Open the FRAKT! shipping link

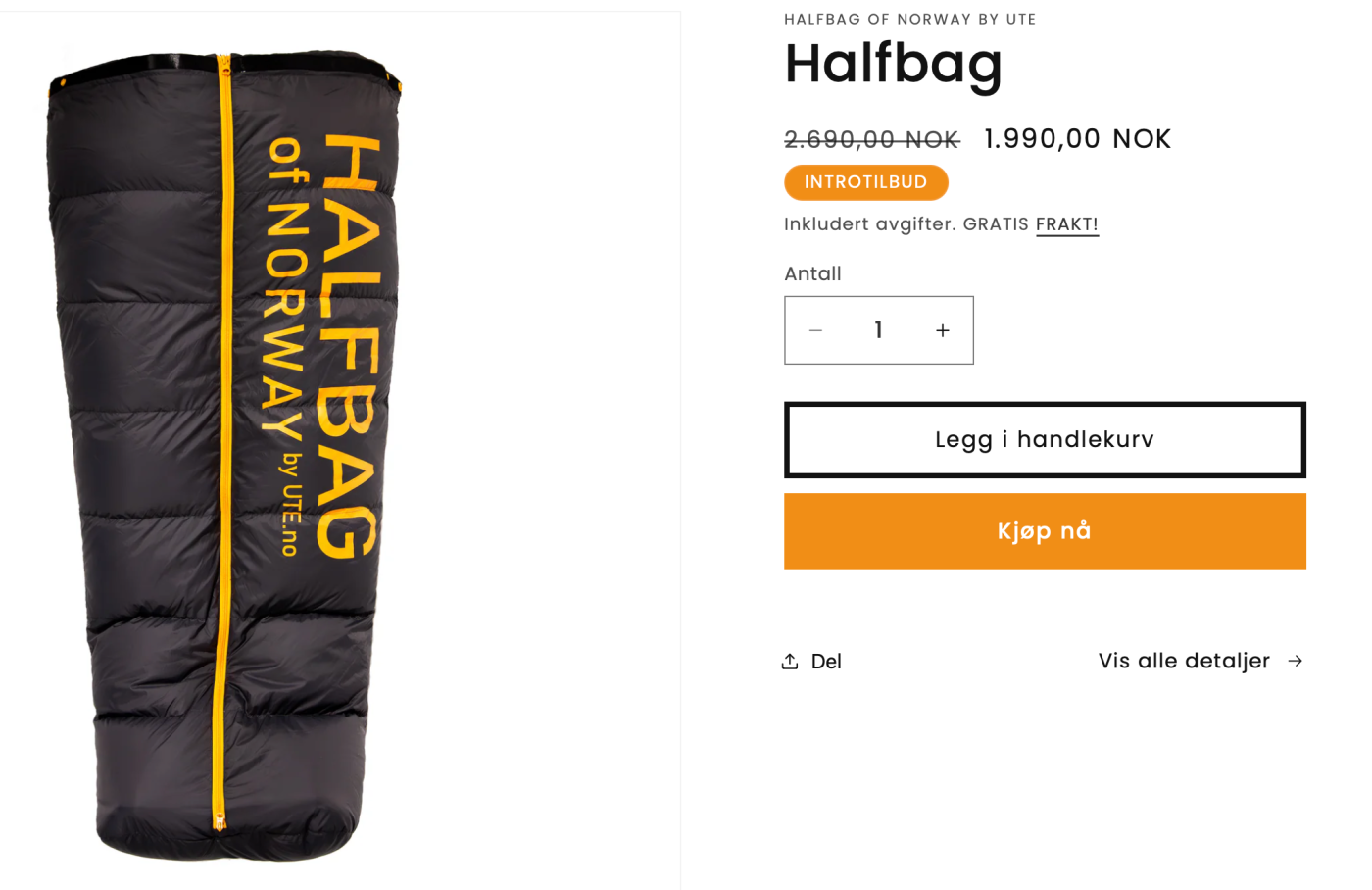tap(1067, 224)
